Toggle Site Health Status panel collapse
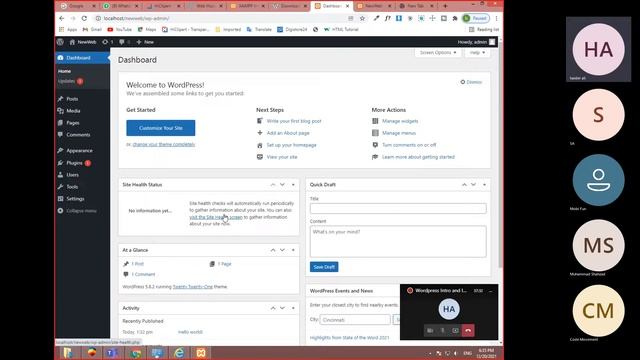The height and width of the screenshot is (360, 640). coord(293,185)
